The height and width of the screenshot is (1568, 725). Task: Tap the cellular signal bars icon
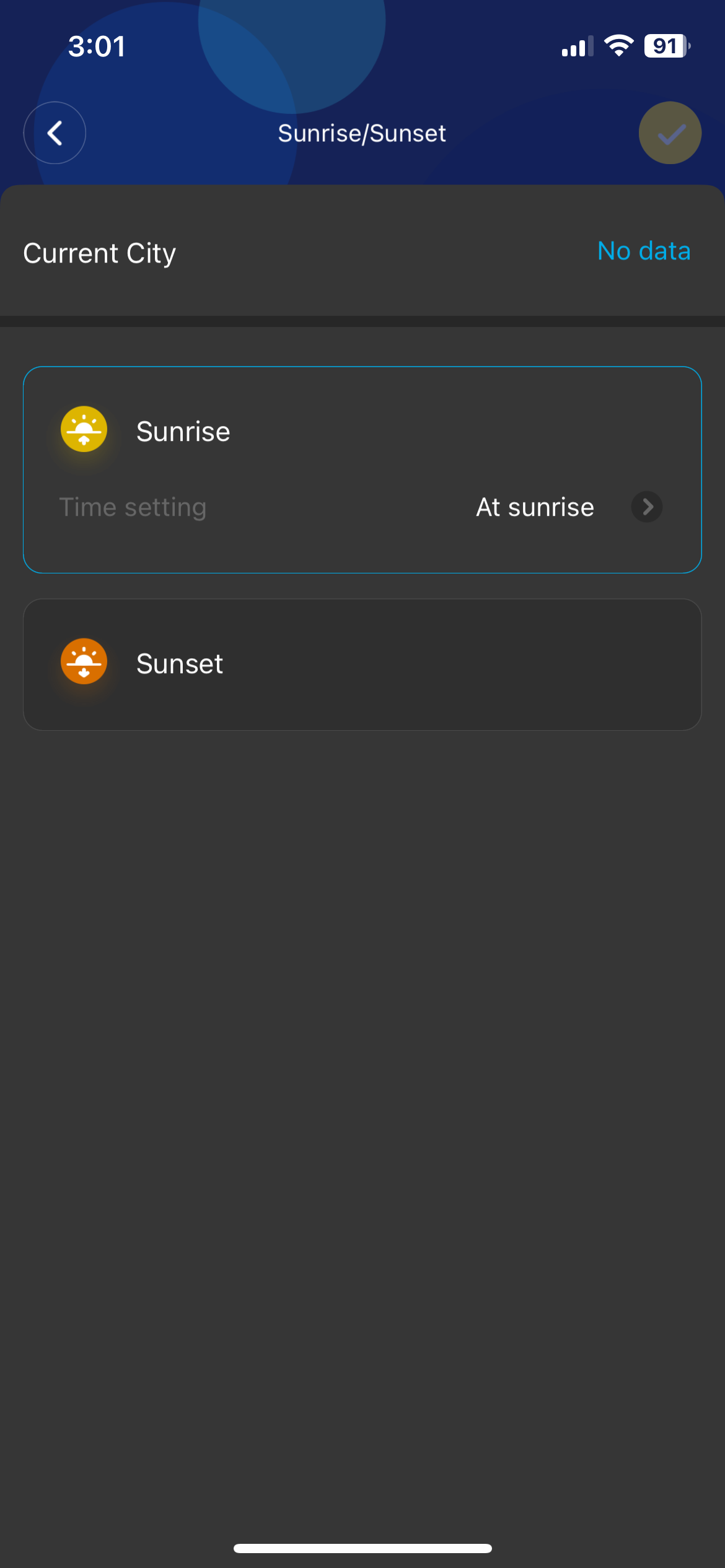[577, 46]
